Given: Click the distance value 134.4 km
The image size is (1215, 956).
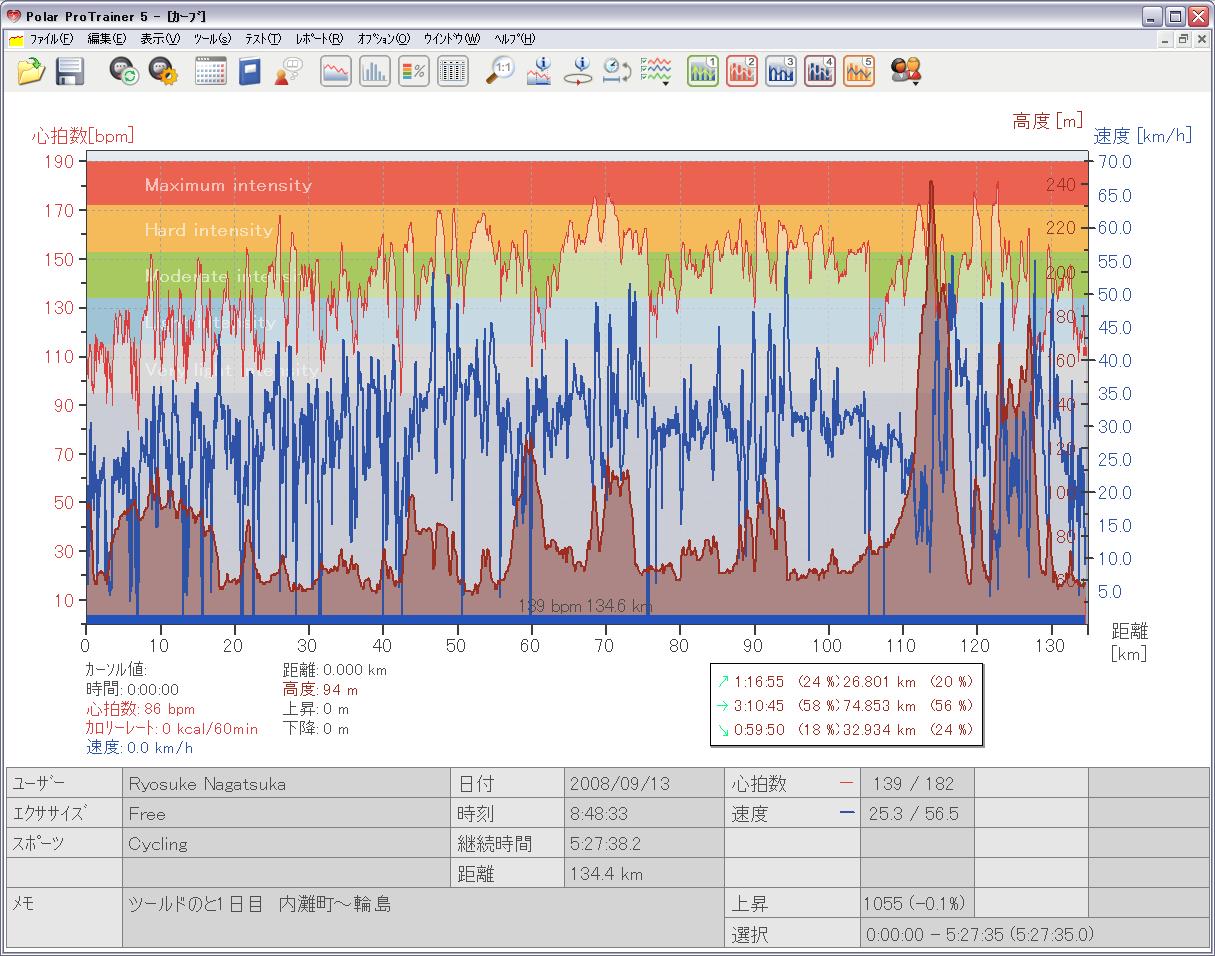Looking at the screenshot, I should pyautogui.click(x=645, y=873).
